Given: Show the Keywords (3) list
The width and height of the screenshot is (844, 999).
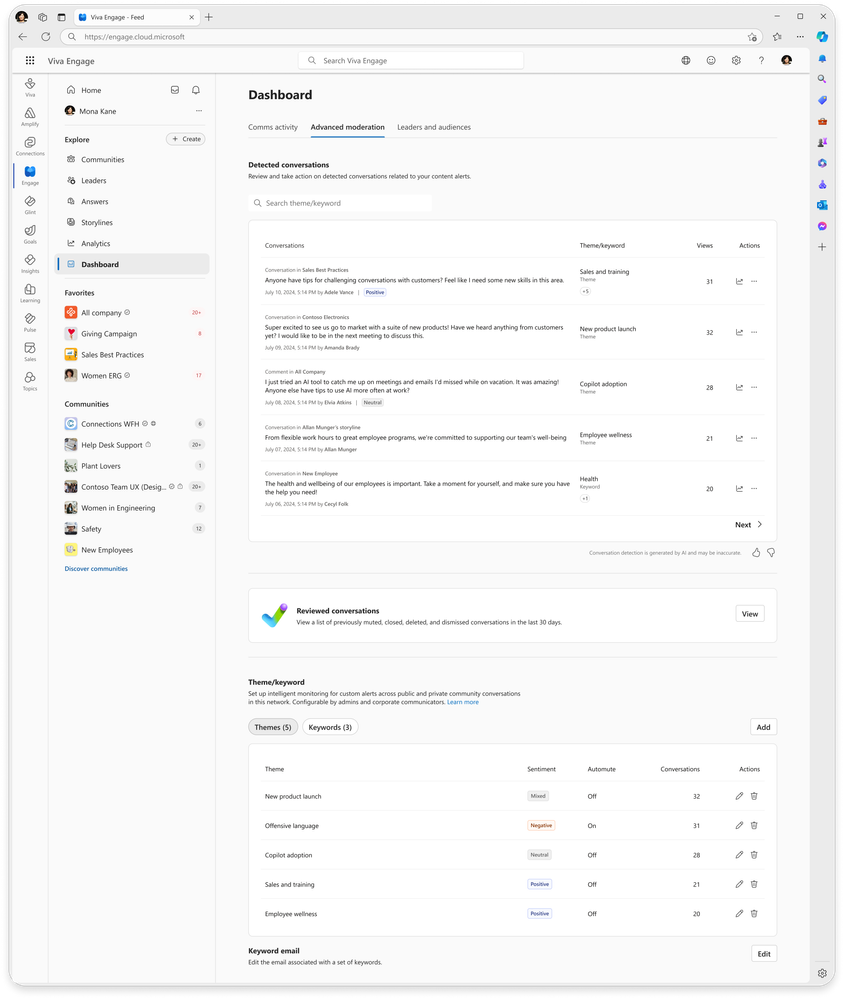Looking at the screenshot, I should click(x=330, y=728).
